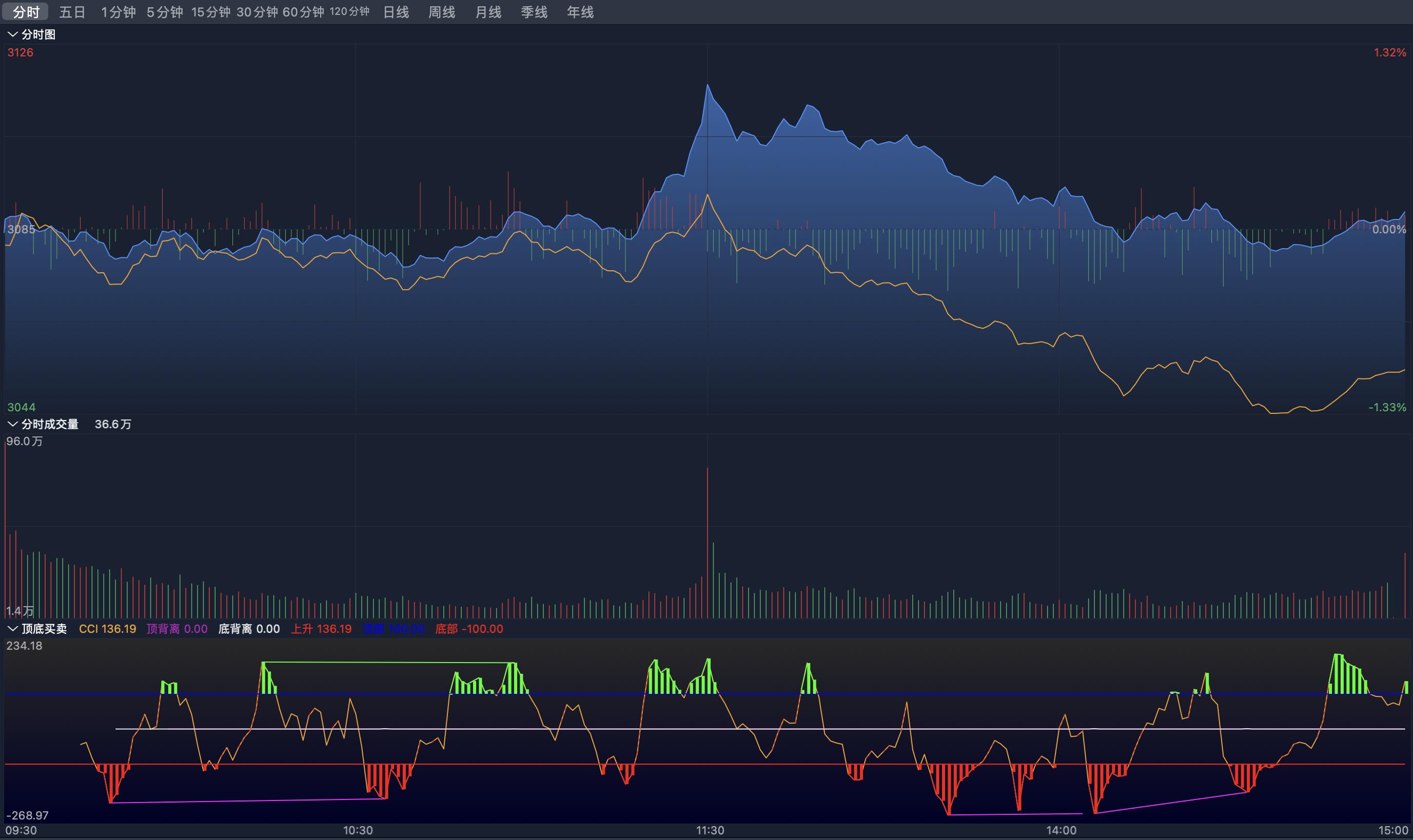Click the 顶背离 0.00 legend label
1413x840 pixels.
pyautogui.click(x=176, y=629)
